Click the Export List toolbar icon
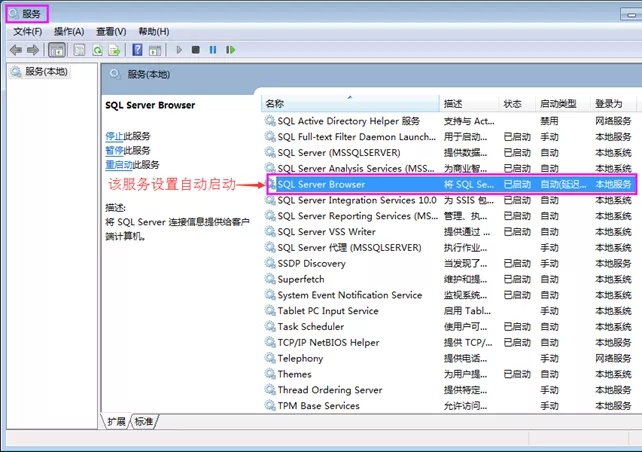Image resolution: width=642 pixels, height=452 pixels. click(x=115, y=49)
